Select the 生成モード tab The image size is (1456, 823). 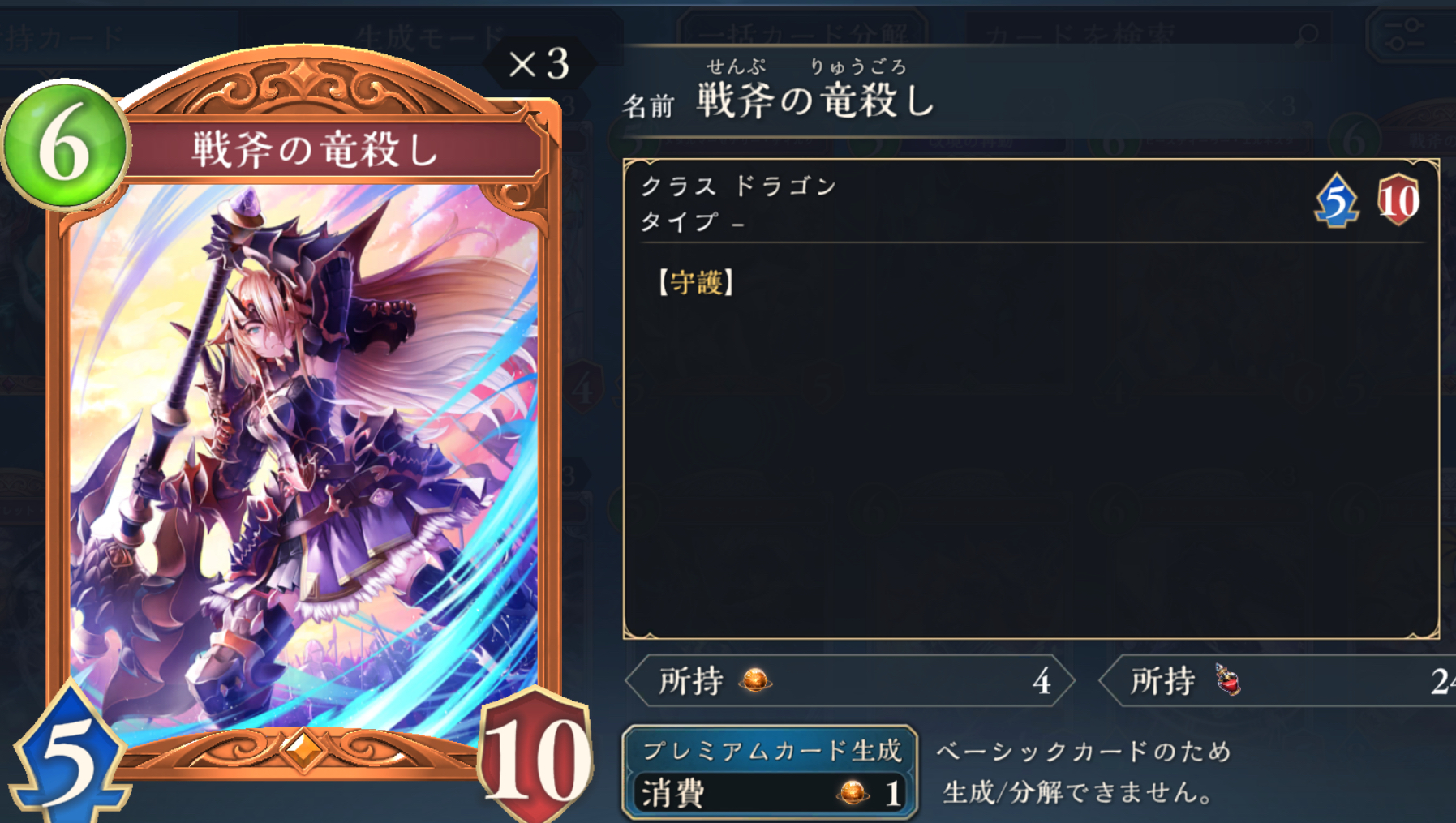(431, 36)
